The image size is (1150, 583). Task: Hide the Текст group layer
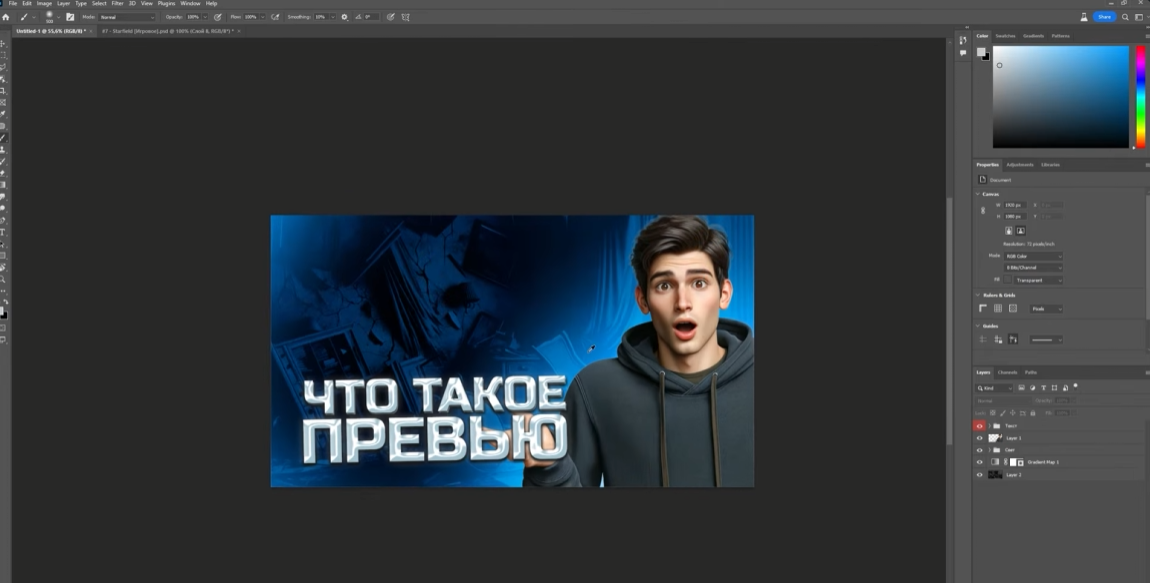point(979,426)
